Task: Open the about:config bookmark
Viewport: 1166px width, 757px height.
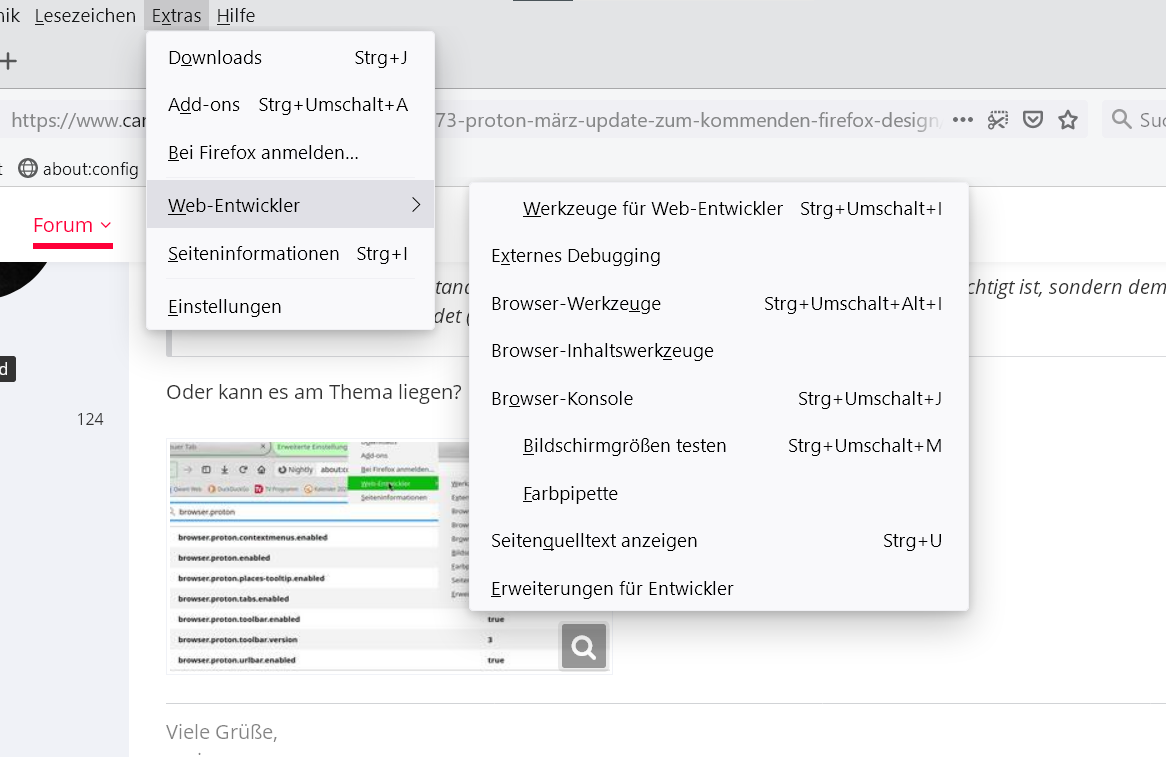Action: point(79,169)
